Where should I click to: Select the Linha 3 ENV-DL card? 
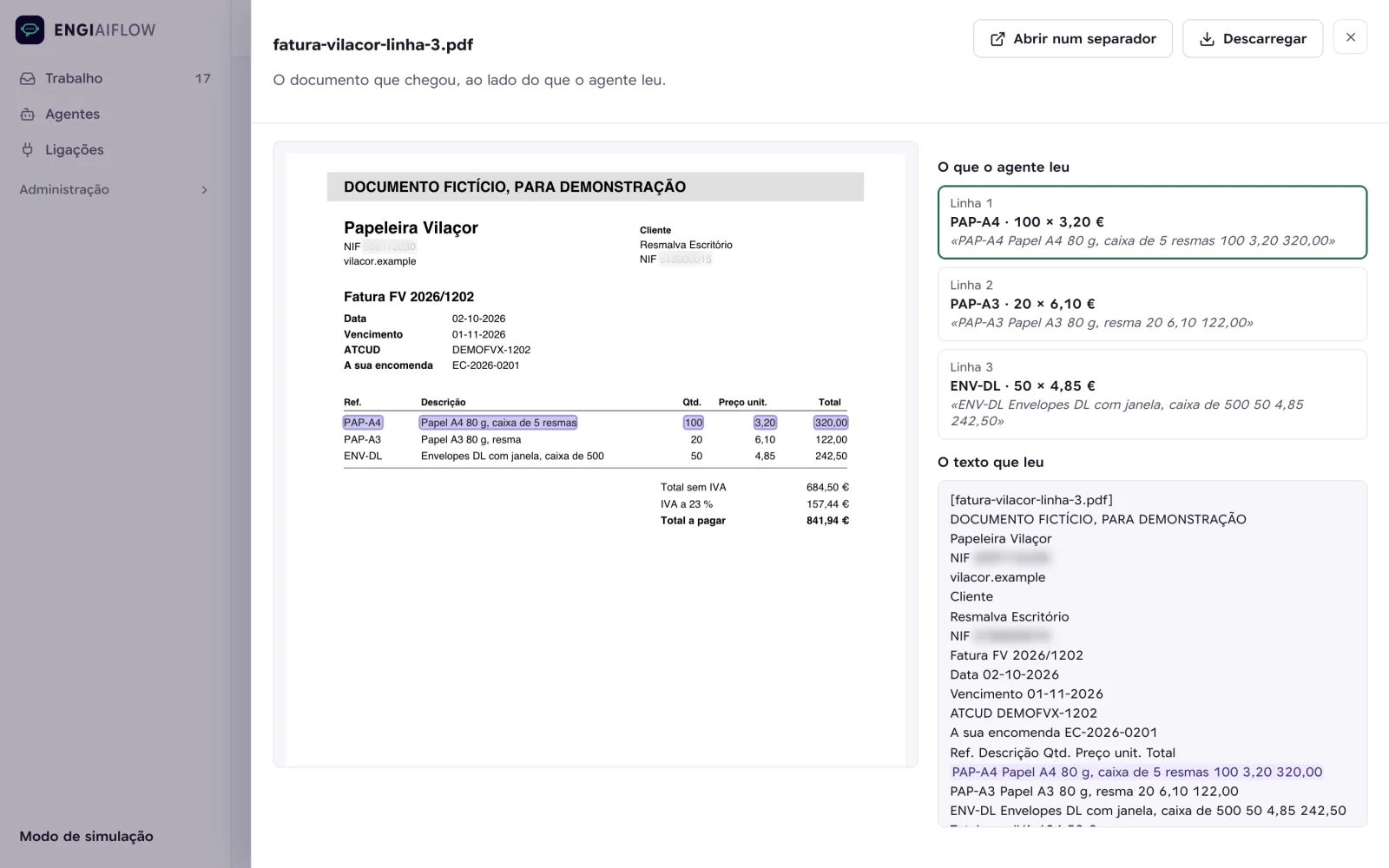pyautogui.click(x=1152, y=394)
